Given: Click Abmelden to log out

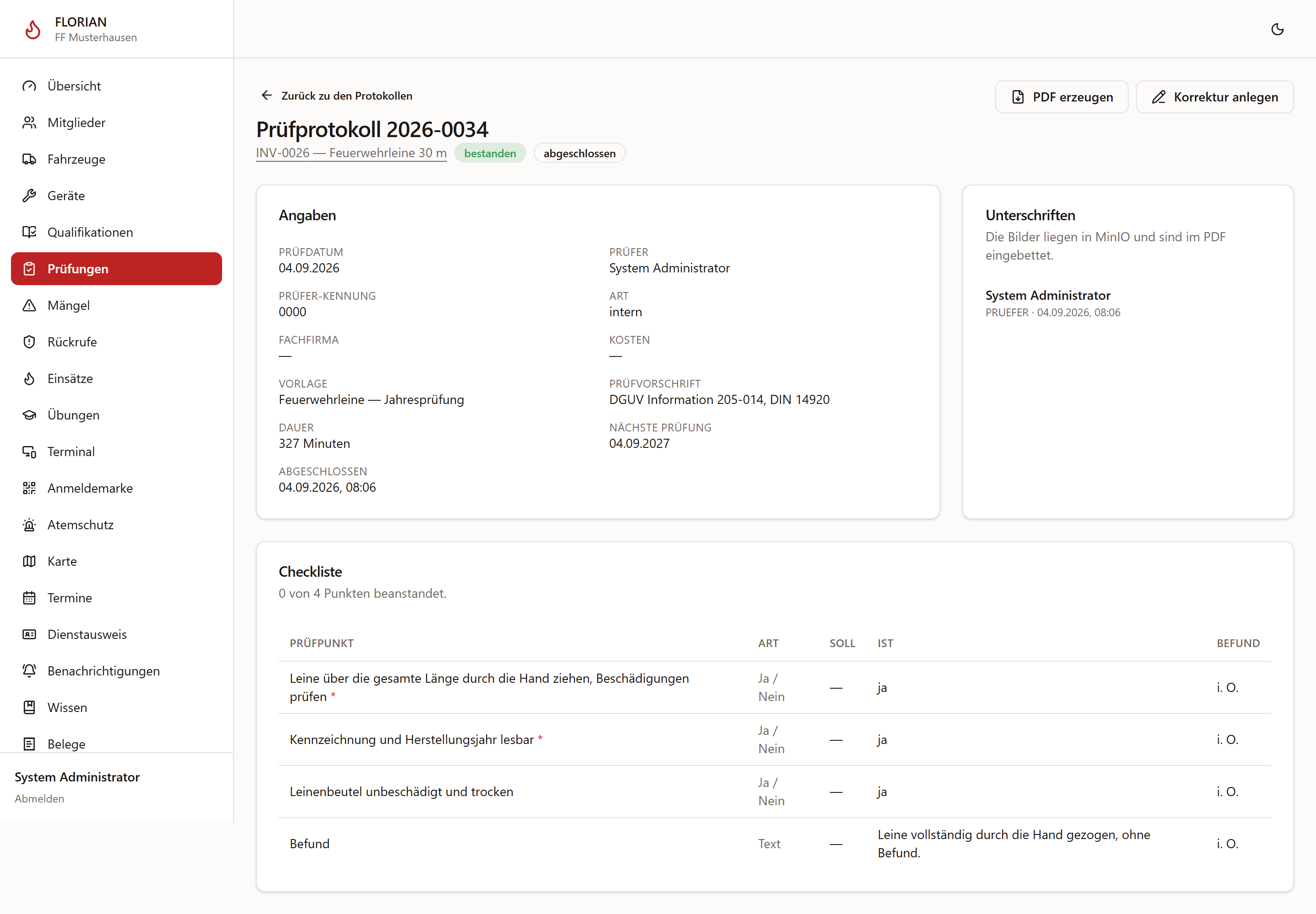Looking at the screenshot, I should 39,798.
